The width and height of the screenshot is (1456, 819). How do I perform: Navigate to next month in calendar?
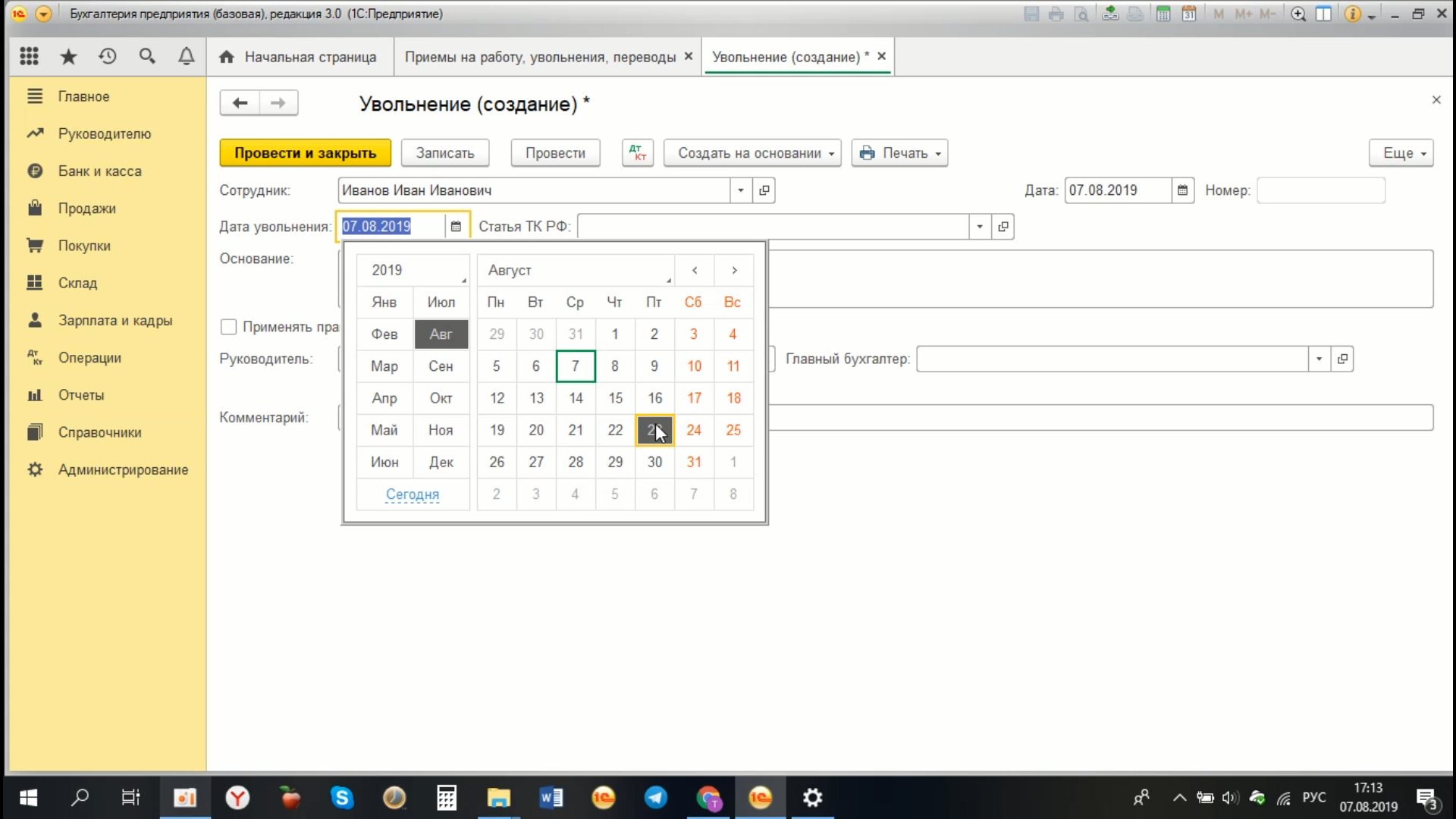click(733, 270)
